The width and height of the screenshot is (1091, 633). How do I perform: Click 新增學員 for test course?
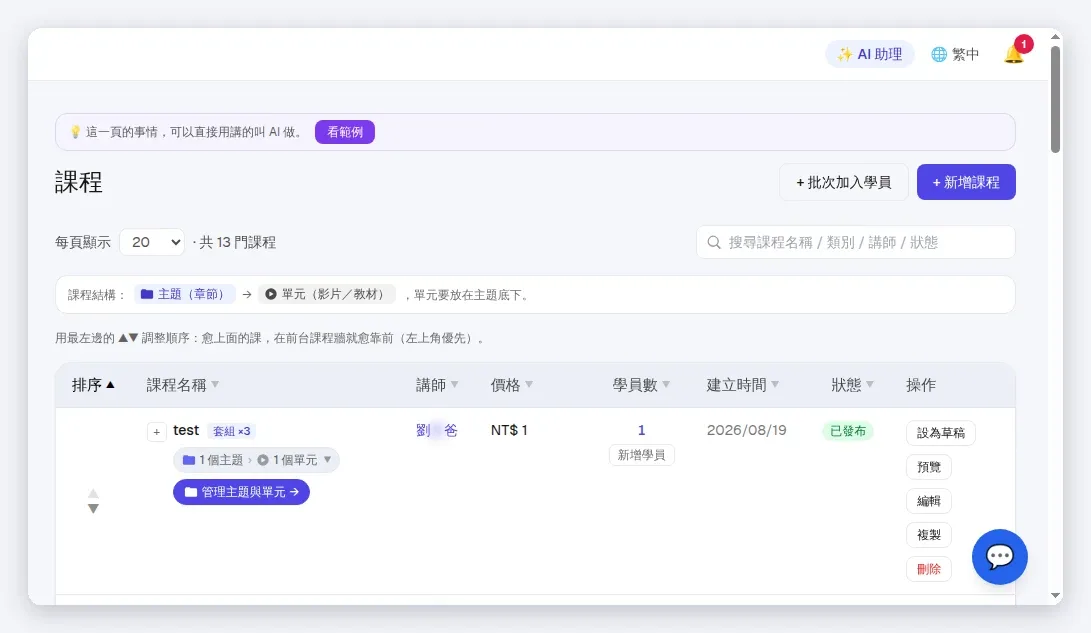tap(642, 455)
